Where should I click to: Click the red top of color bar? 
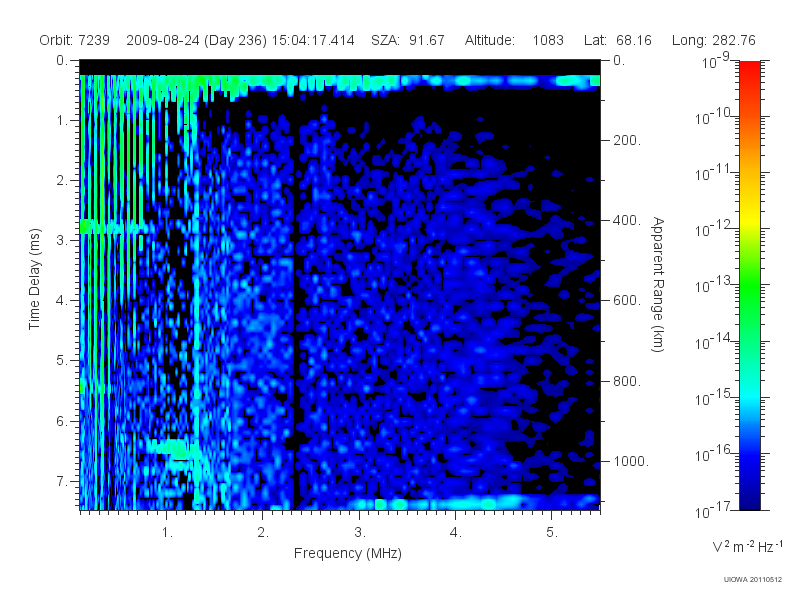(x=749, y=79)
